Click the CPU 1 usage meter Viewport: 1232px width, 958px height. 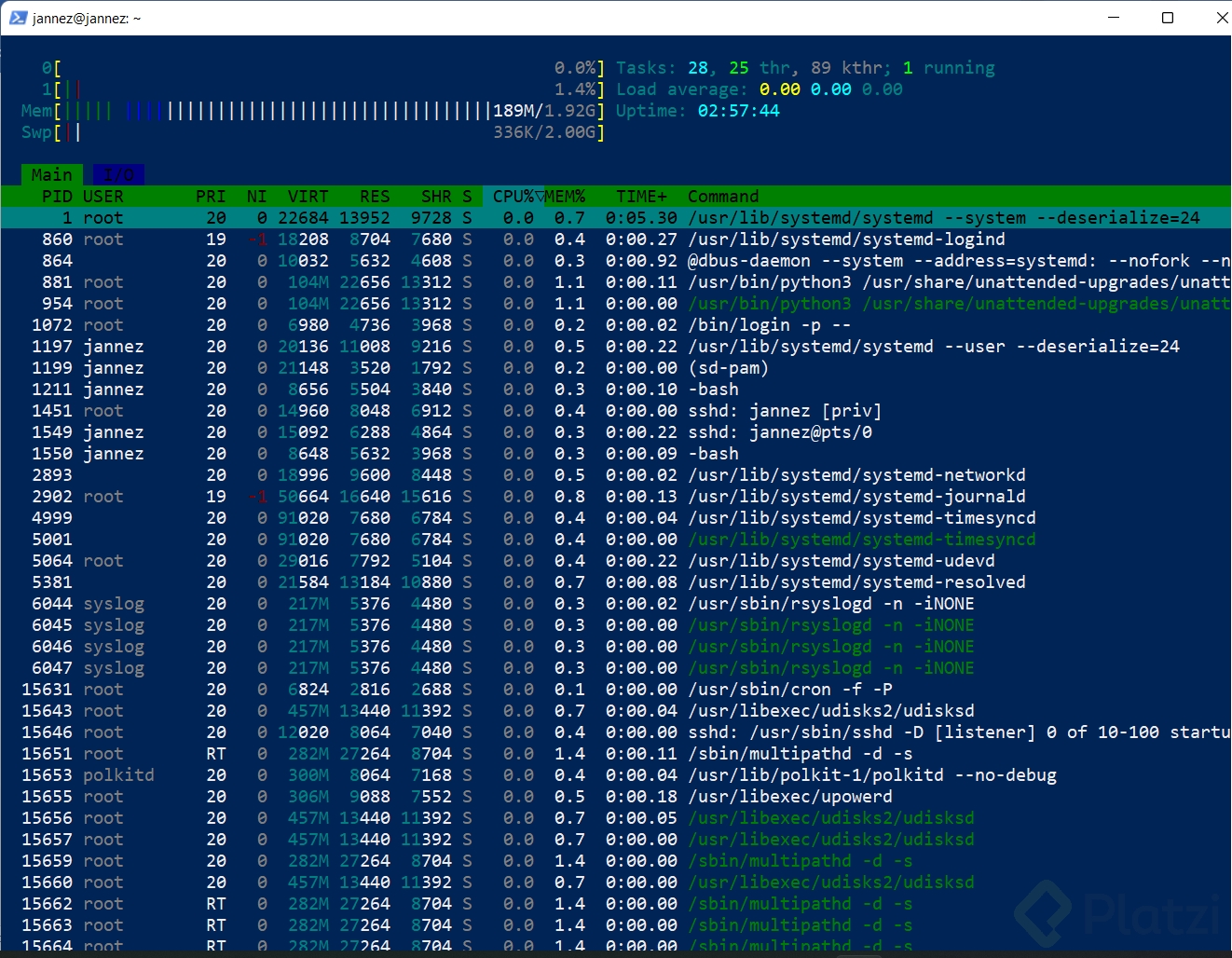323,89
